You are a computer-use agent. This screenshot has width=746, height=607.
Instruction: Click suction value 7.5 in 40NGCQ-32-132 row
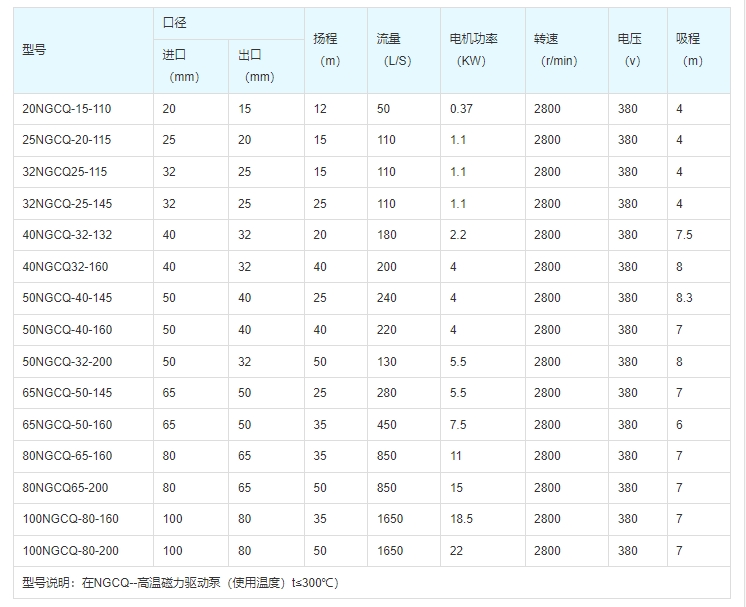[684, 235]
